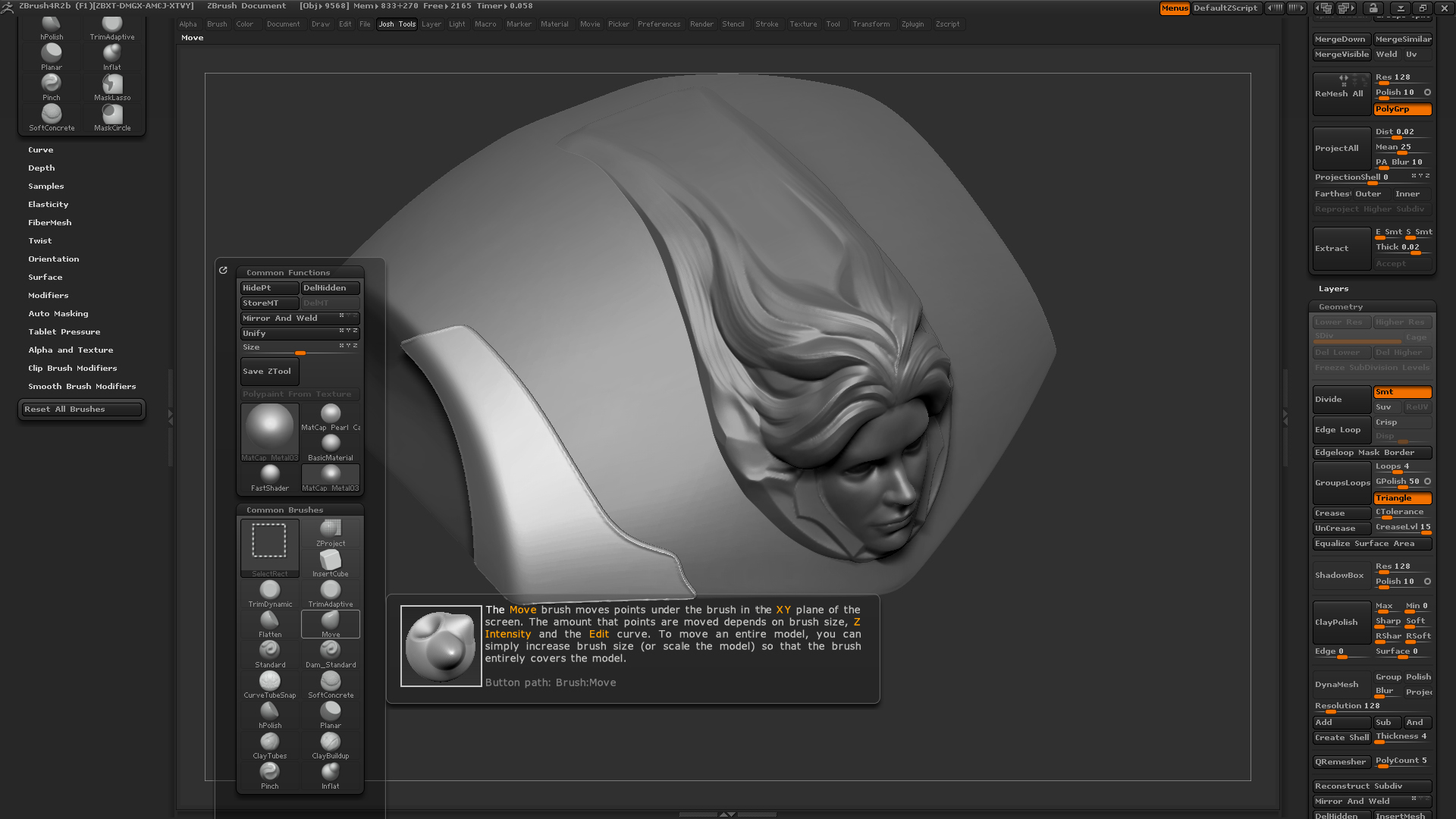Choose the Planar brush in top-left palette
The image size is (1456, 819).
52,57
